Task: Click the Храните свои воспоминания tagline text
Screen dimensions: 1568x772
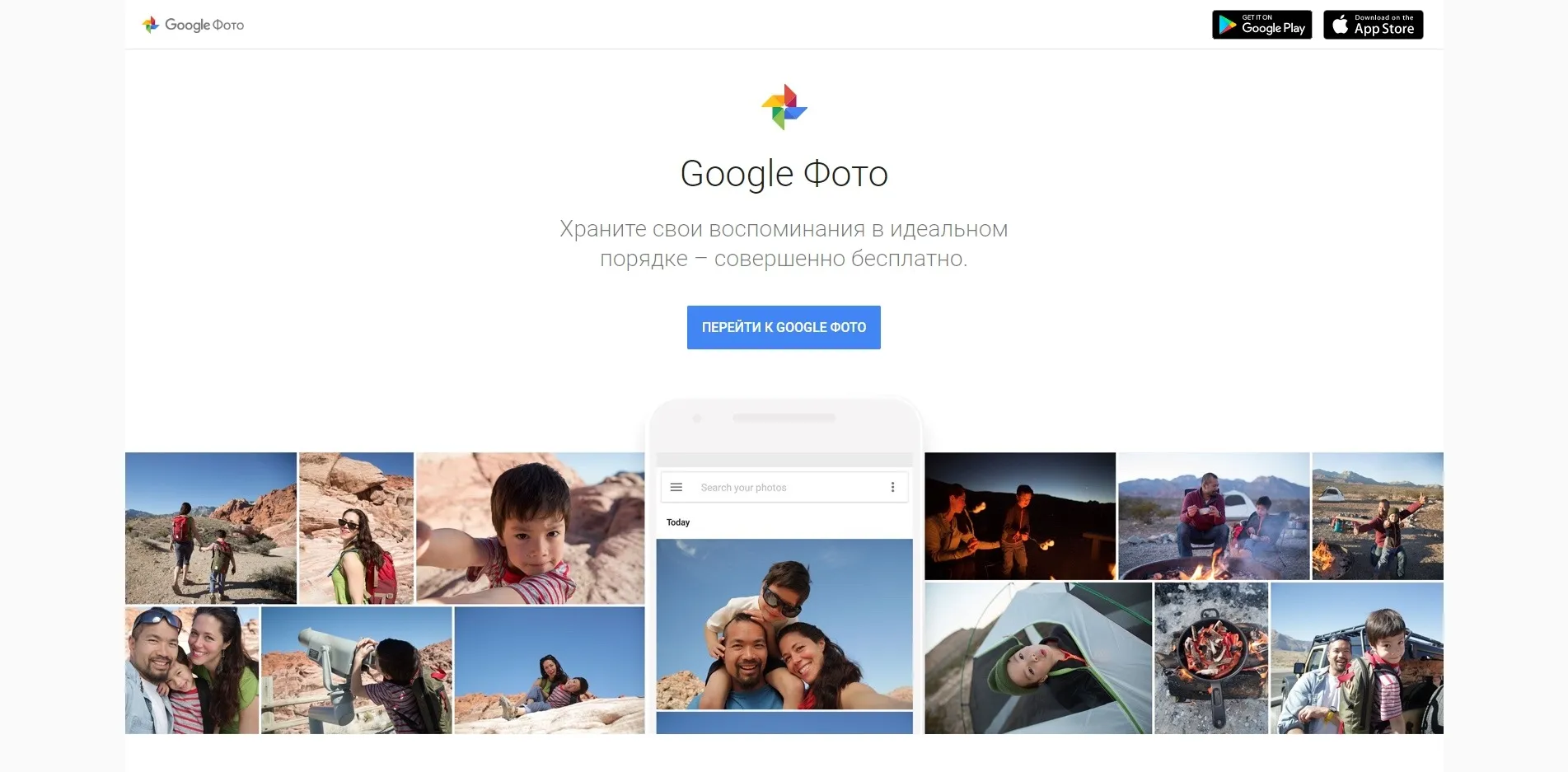Action: pos(784,244)
